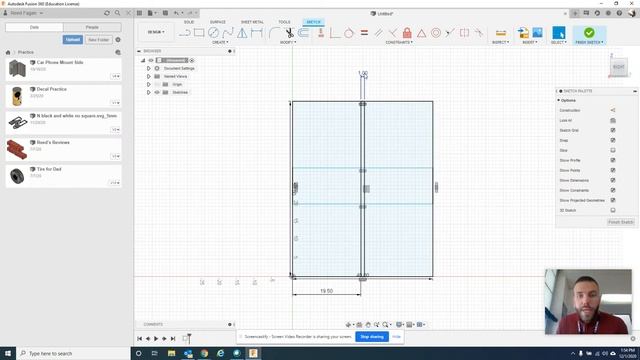Viewport: 640px width, 360px height.
Task: Open the Design workspace dropdown
Action: 156,32
